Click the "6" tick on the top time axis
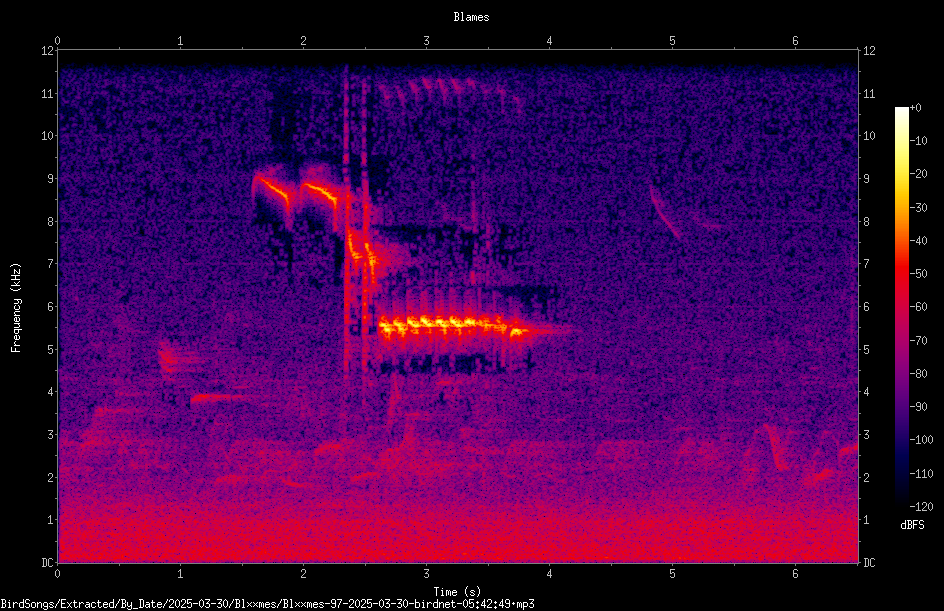This screenshot has height=611, width=944. (795, 41)
